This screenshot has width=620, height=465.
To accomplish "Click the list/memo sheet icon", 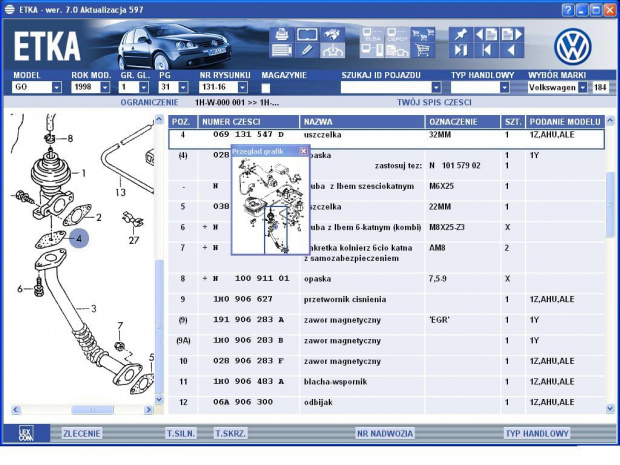I will [282, 51].
